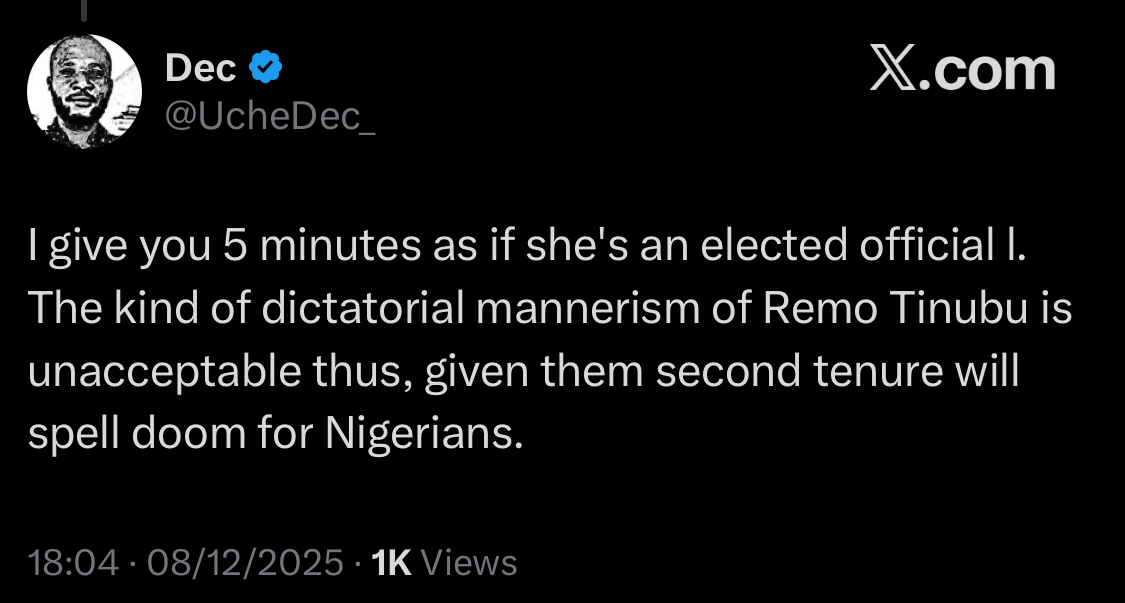This screenshot has height=603, width=1125.
Task: Open the 1K view count number
Action: (391, 563)
